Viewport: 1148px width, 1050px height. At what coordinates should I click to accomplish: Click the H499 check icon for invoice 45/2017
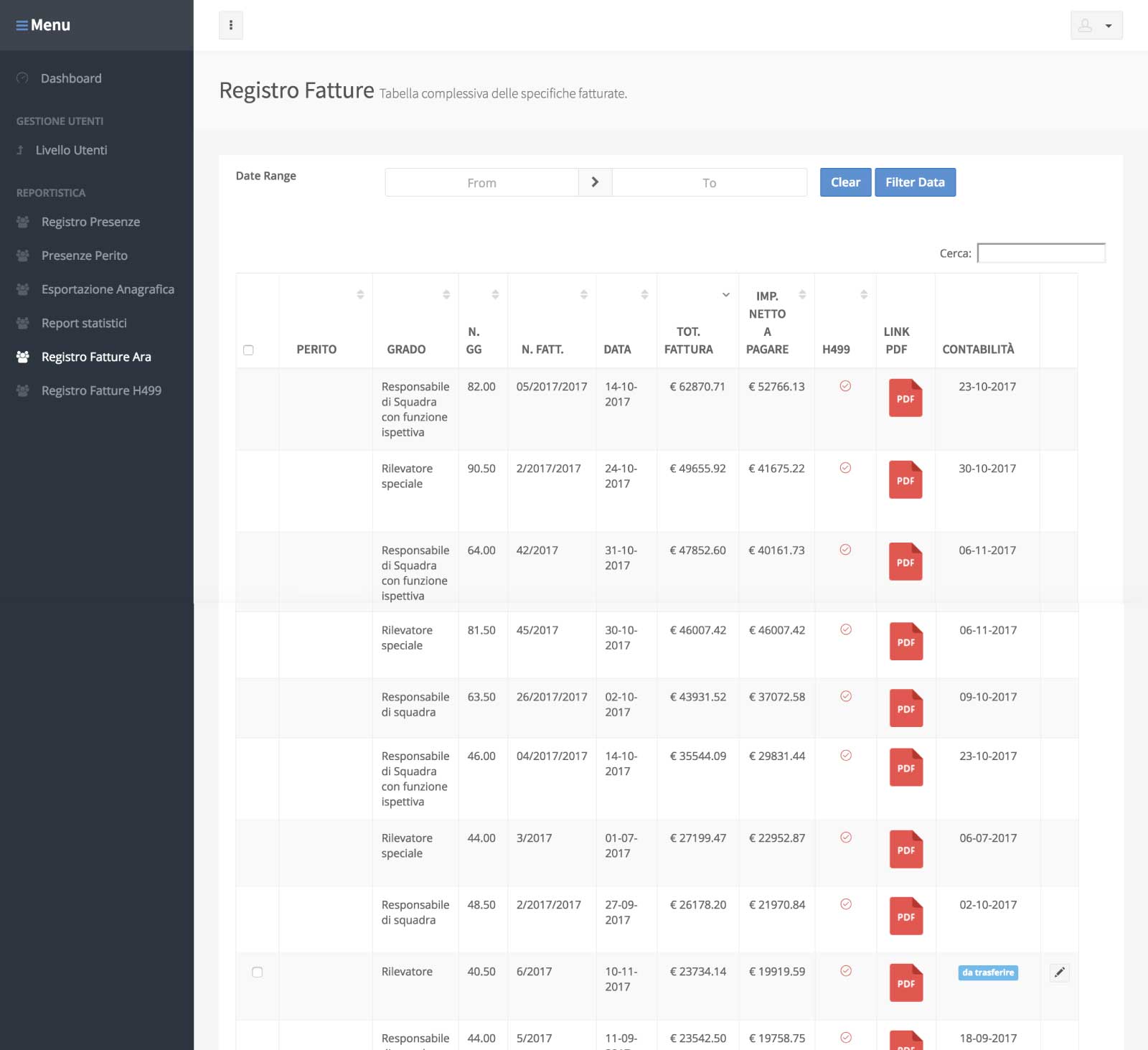tap(846, 629)
